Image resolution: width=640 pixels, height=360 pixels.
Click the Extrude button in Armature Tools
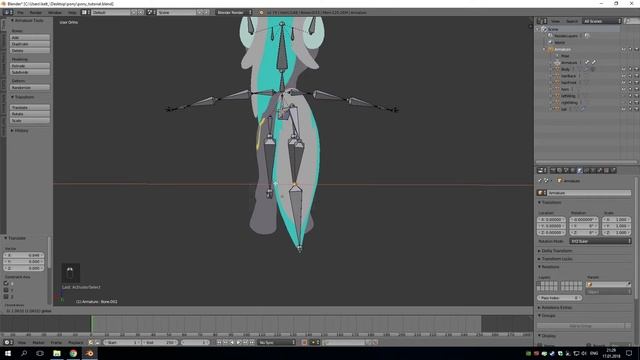pyautogui.click(x=30, y=66)
